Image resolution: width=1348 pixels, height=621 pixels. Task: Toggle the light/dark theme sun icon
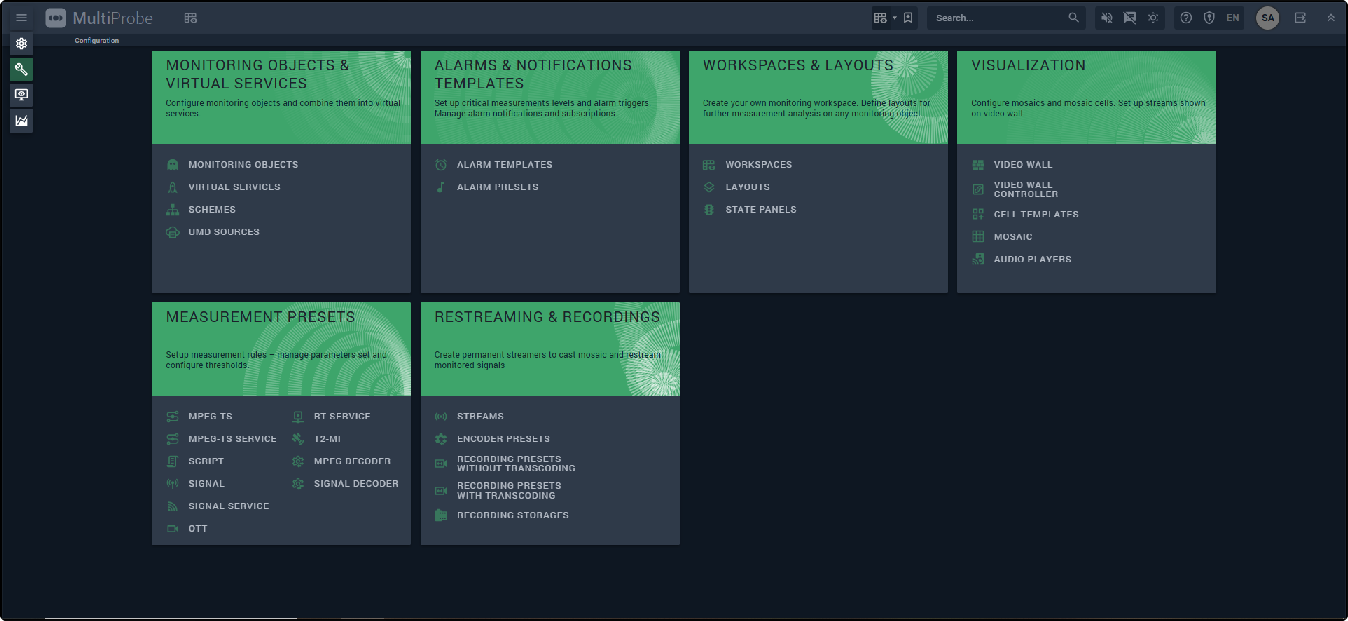(x=1153, y=18)
